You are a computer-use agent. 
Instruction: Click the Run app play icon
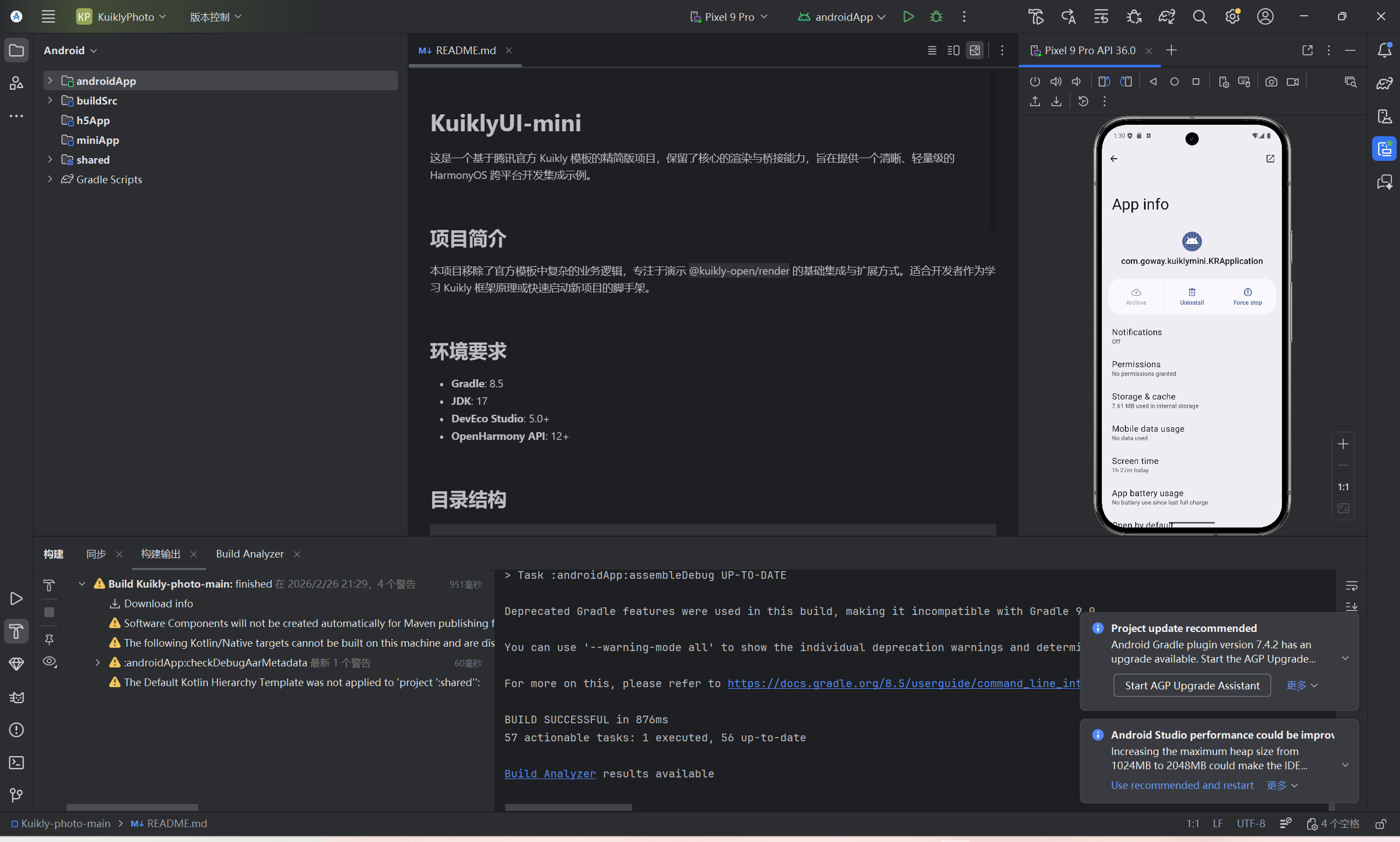(x=908, y=16)
